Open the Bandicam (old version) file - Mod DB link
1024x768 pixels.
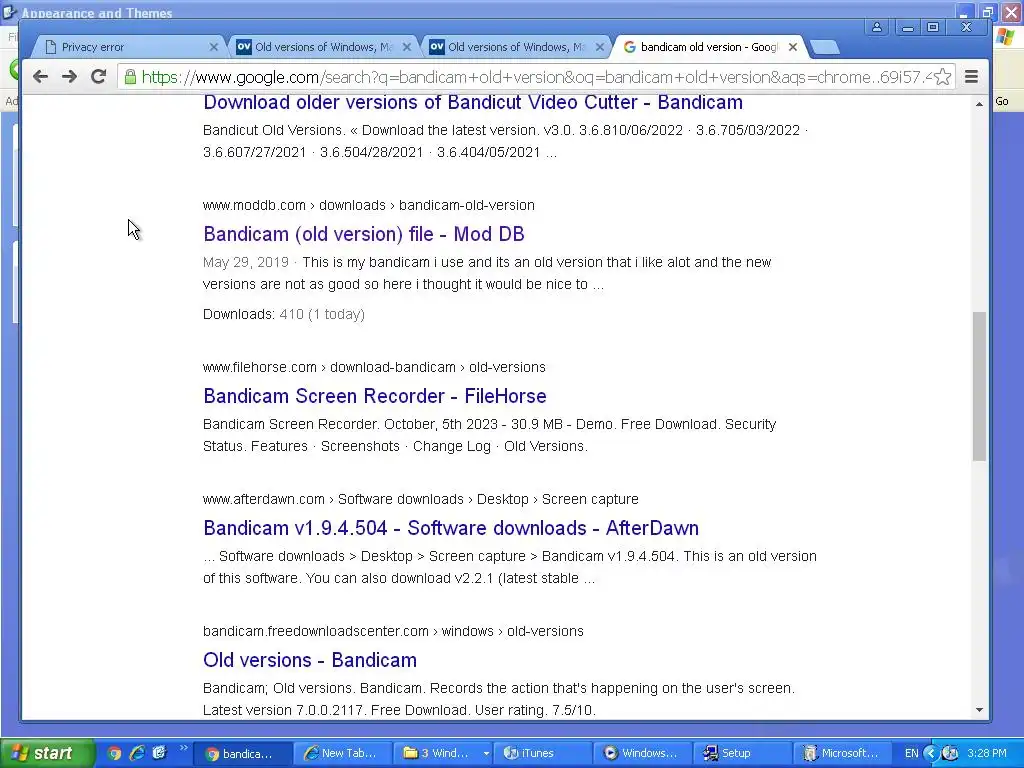tap(364, 234)
